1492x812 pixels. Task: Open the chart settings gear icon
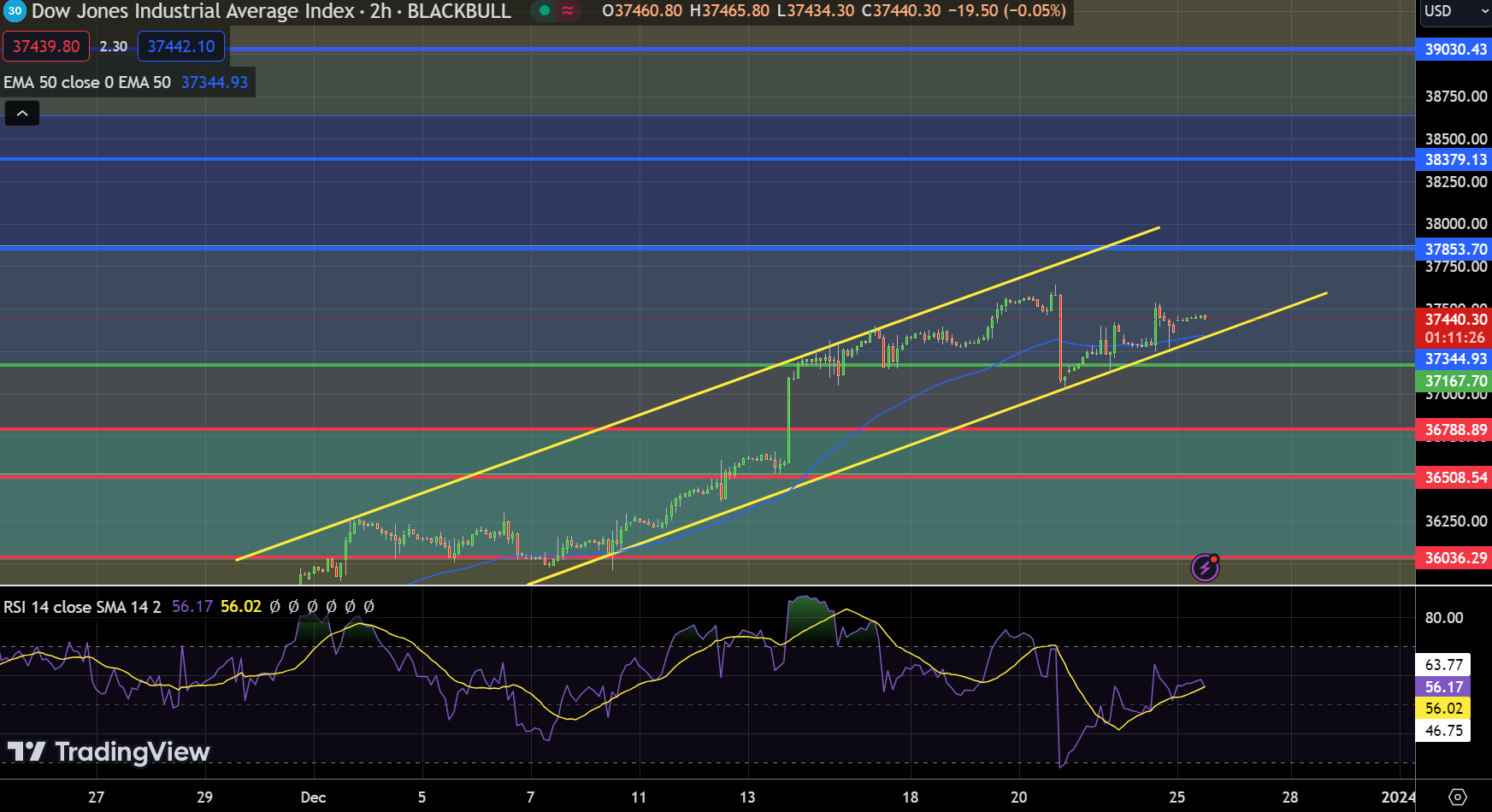point(1458,797)
